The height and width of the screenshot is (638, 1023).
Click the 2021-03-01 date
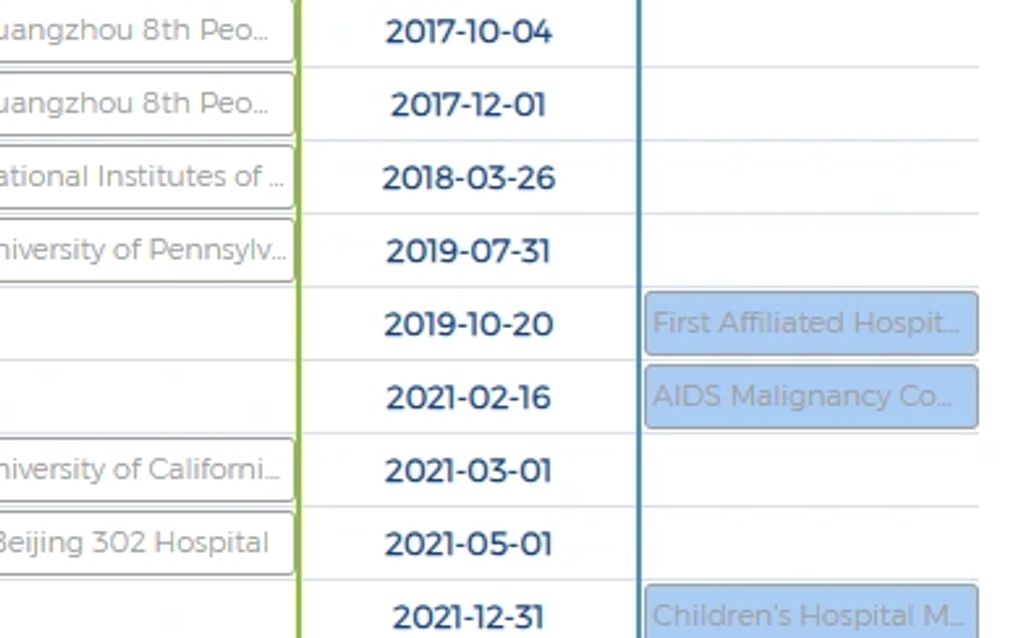click(468, 470)
